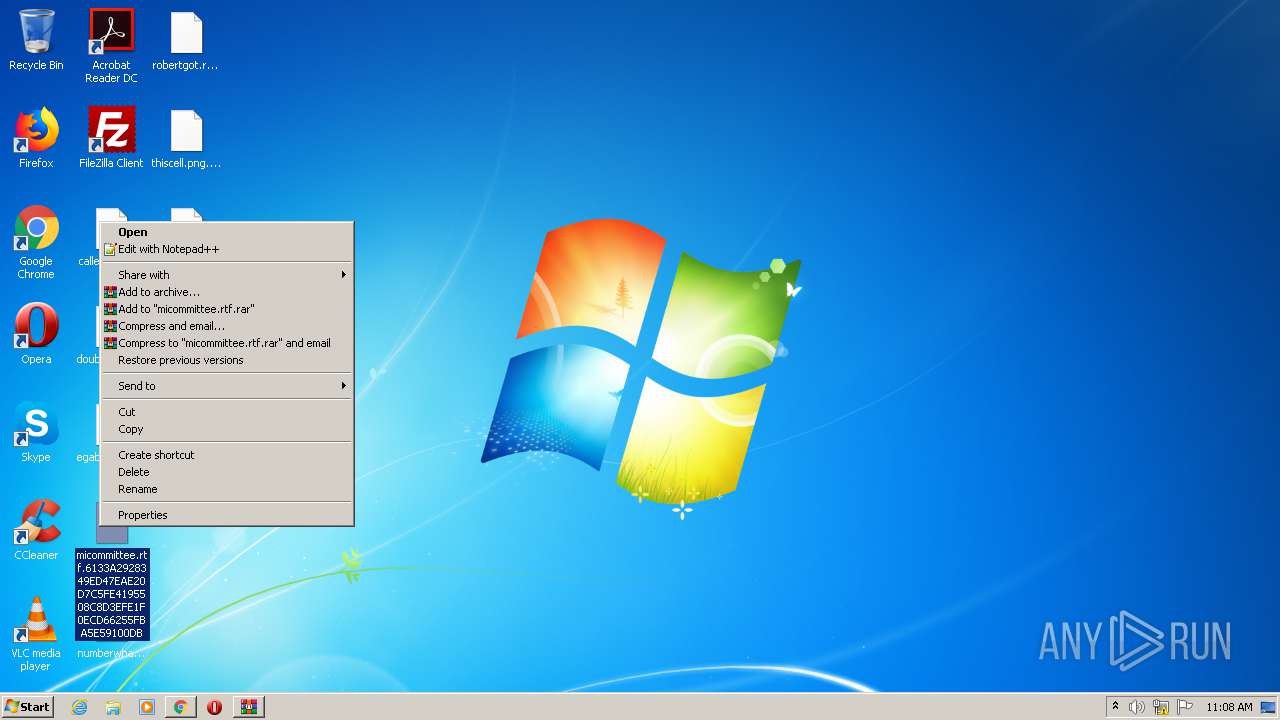Choose Copy in the context menu
The width and height of the screenshot is (1280, 720).
point(227,429)
